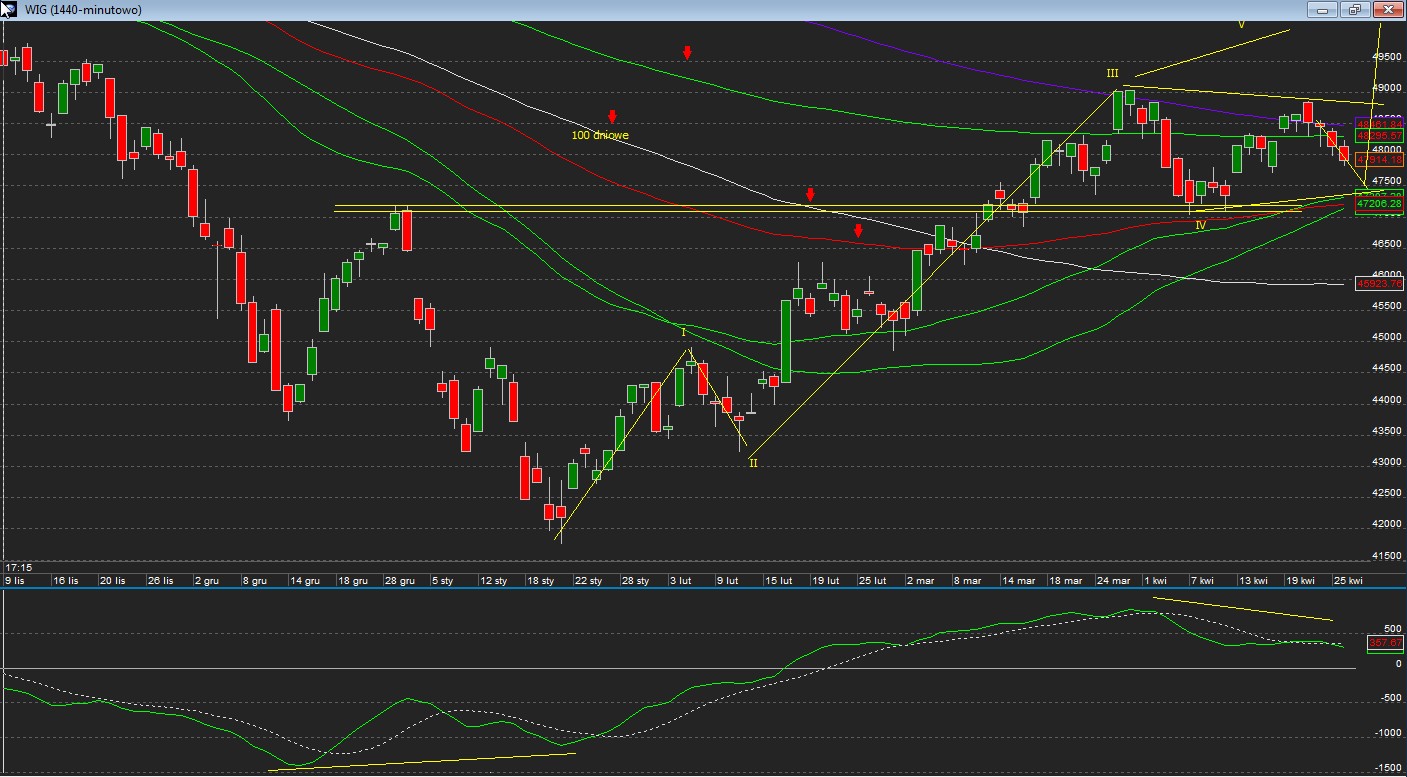Viewport: 1407px width, 777px height.
Task: Select the wave label II annotation
Action: click(753, 463)
